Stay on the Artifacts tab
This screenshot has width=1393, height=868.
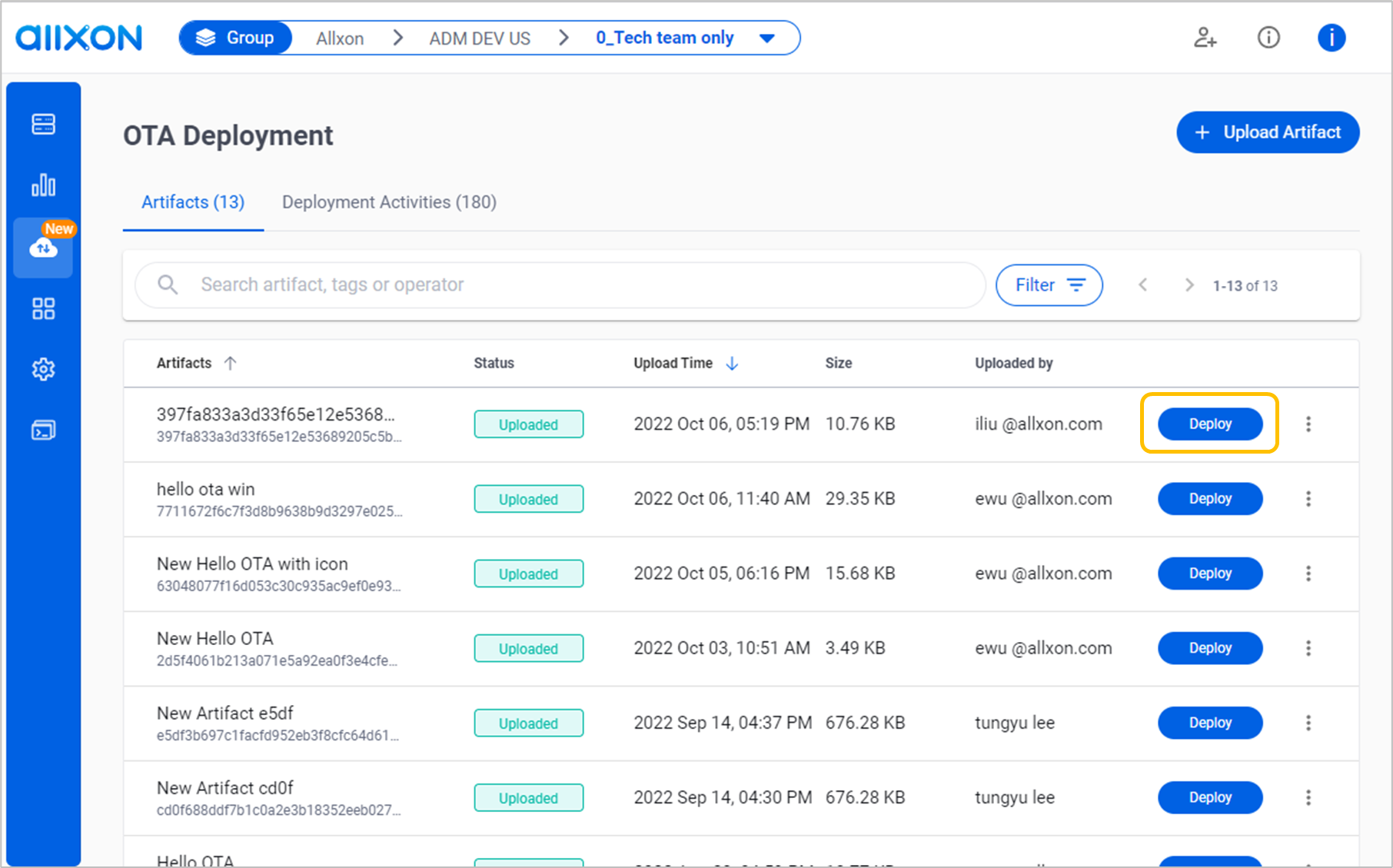pyautogui.click(x=192, y=202)
